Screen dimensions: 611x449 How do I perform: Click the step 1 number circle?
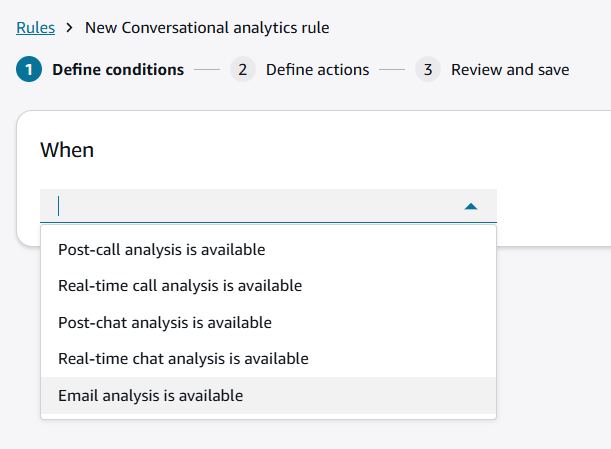pyautogui.click(x=29, y=70)
